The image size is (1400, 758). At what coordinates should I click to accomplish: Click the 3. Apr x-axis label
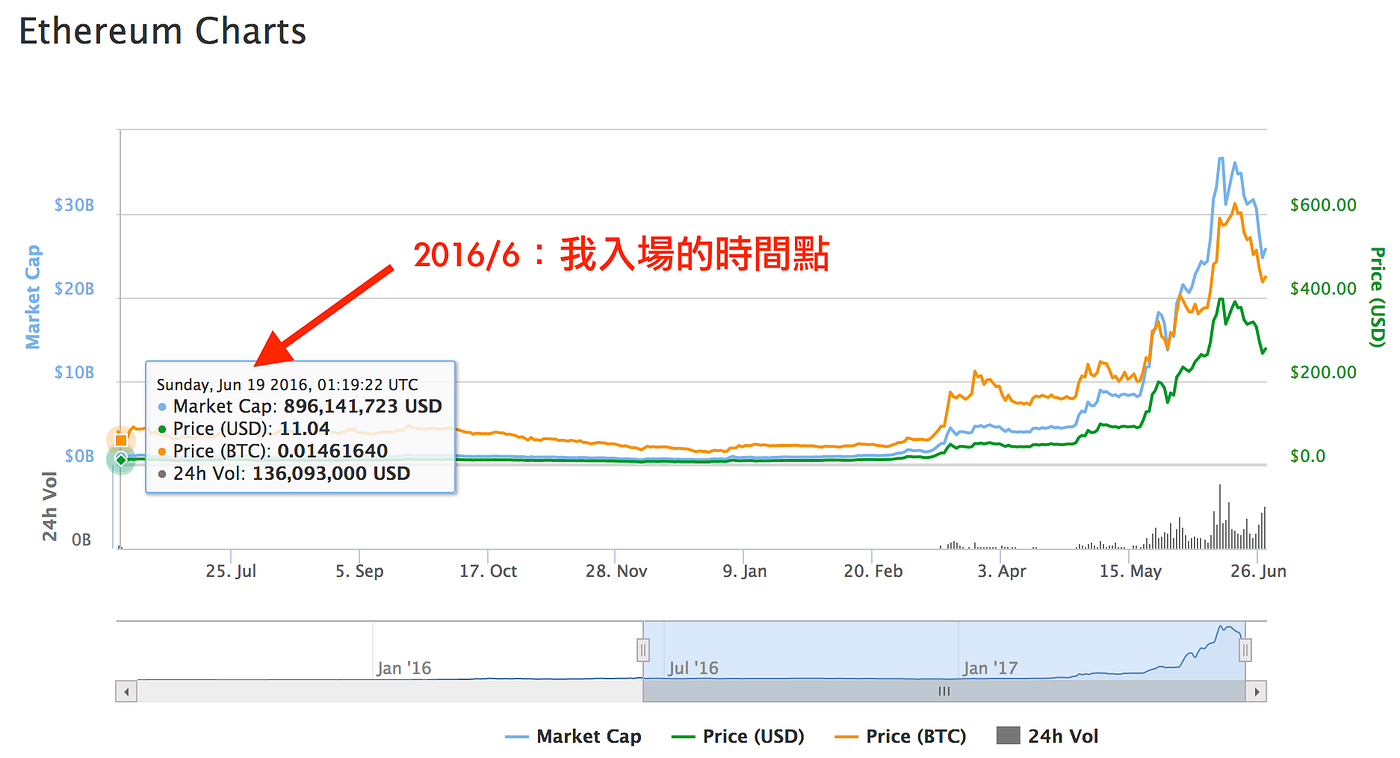(1002, 571)
